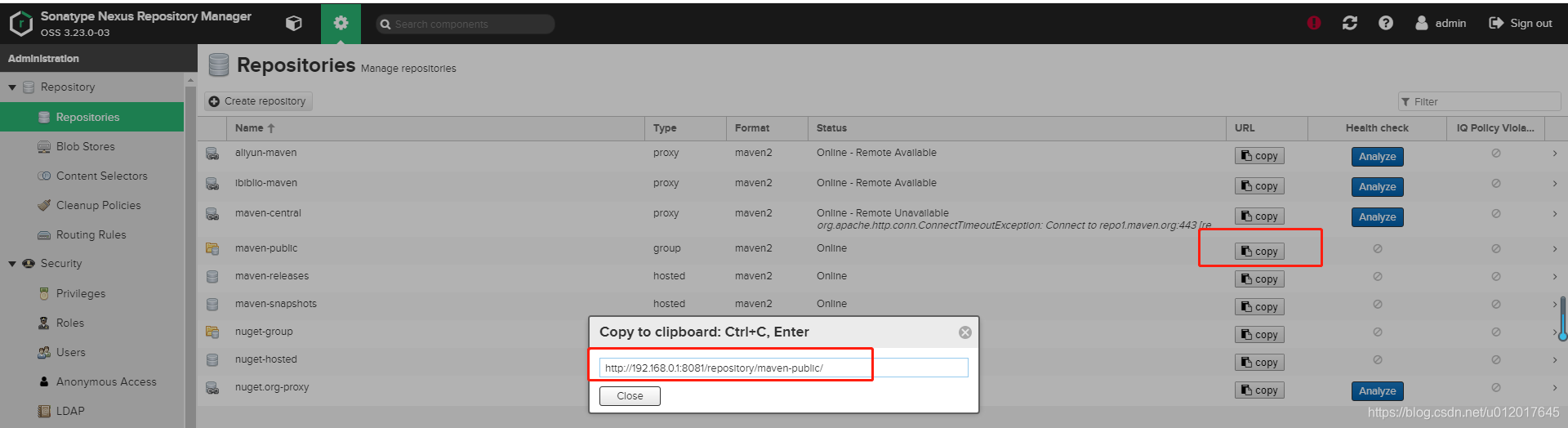Copy URL of aliyun-maven repository
Viewport: 1568px width, 428px height.
click(1259, 156)
